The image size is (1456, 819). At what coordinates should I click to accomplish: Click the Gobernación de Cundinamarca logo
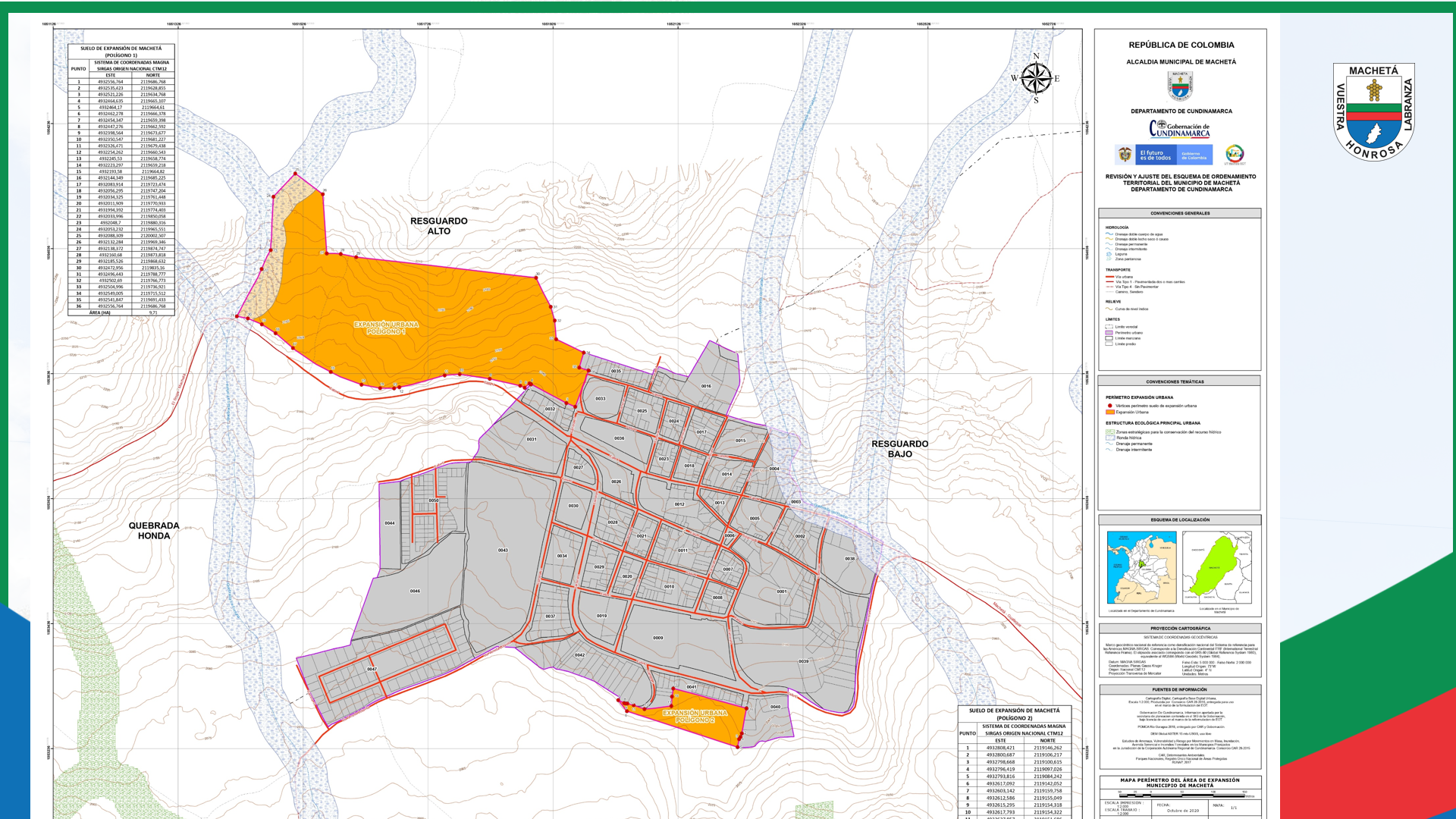1180,130
